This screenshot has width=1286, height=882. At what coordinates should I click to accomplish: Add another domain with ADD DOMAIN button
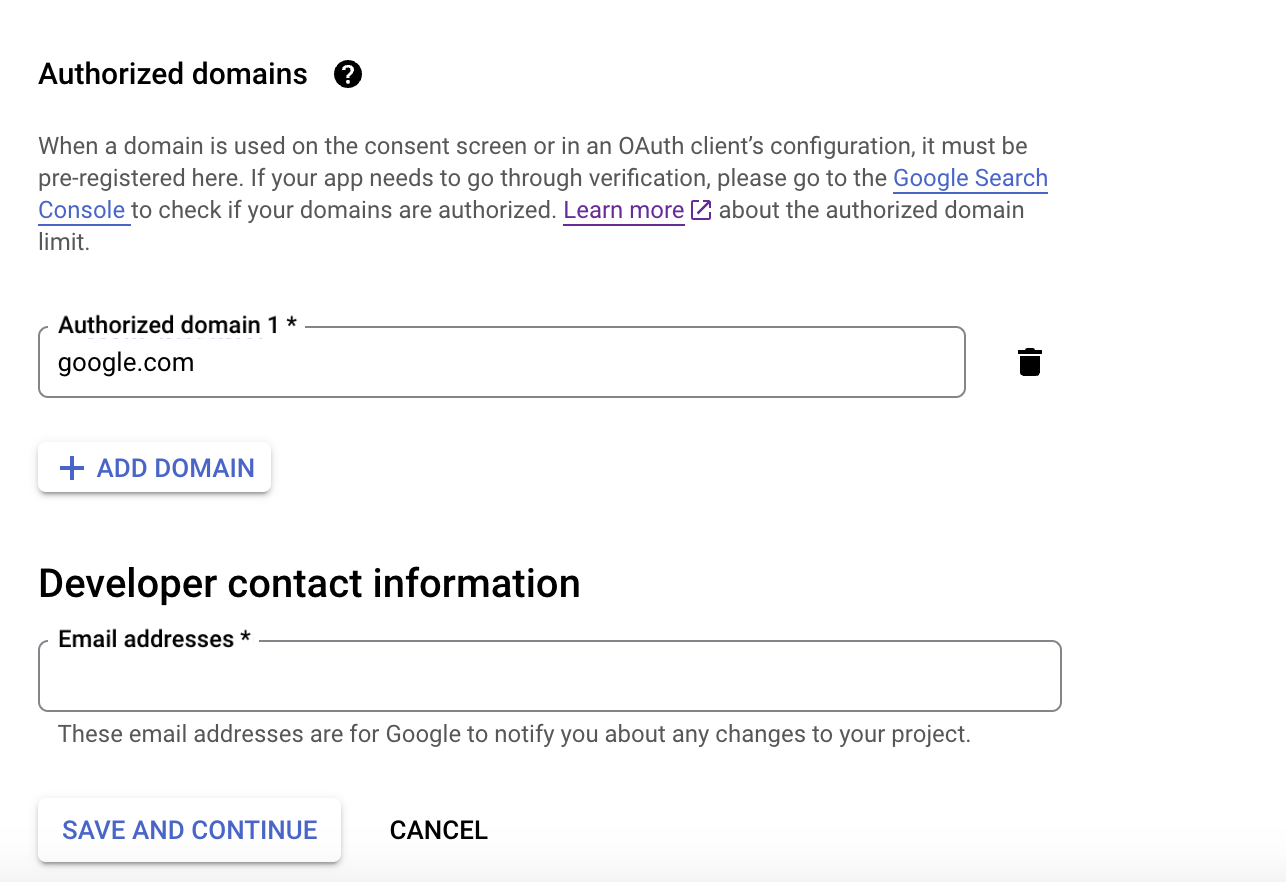[x=155, y=468]
